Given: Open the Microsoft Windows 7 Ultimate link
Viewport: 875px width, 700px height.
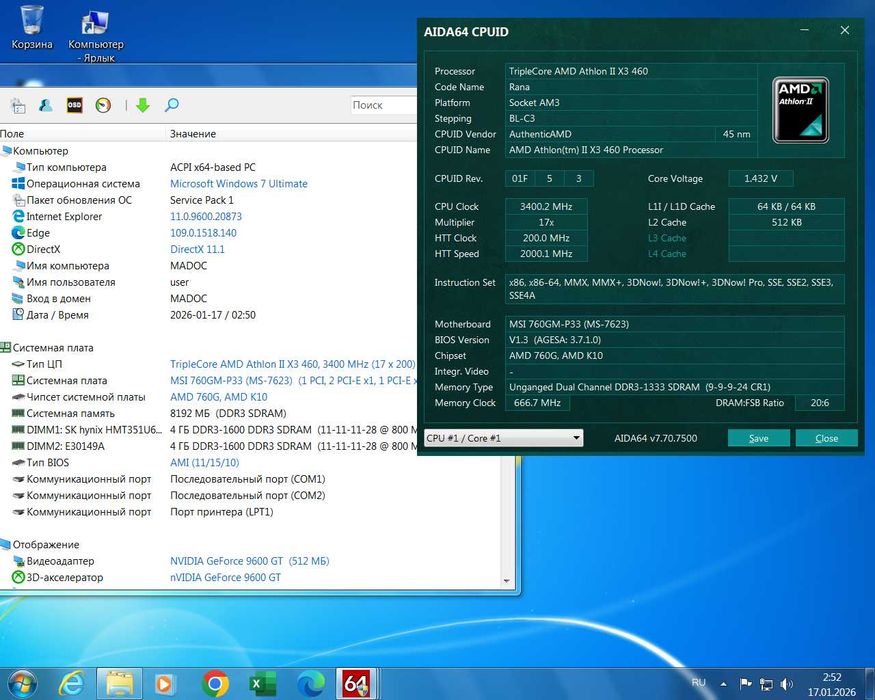Looking at the screenshot, I should pos(239,184).
